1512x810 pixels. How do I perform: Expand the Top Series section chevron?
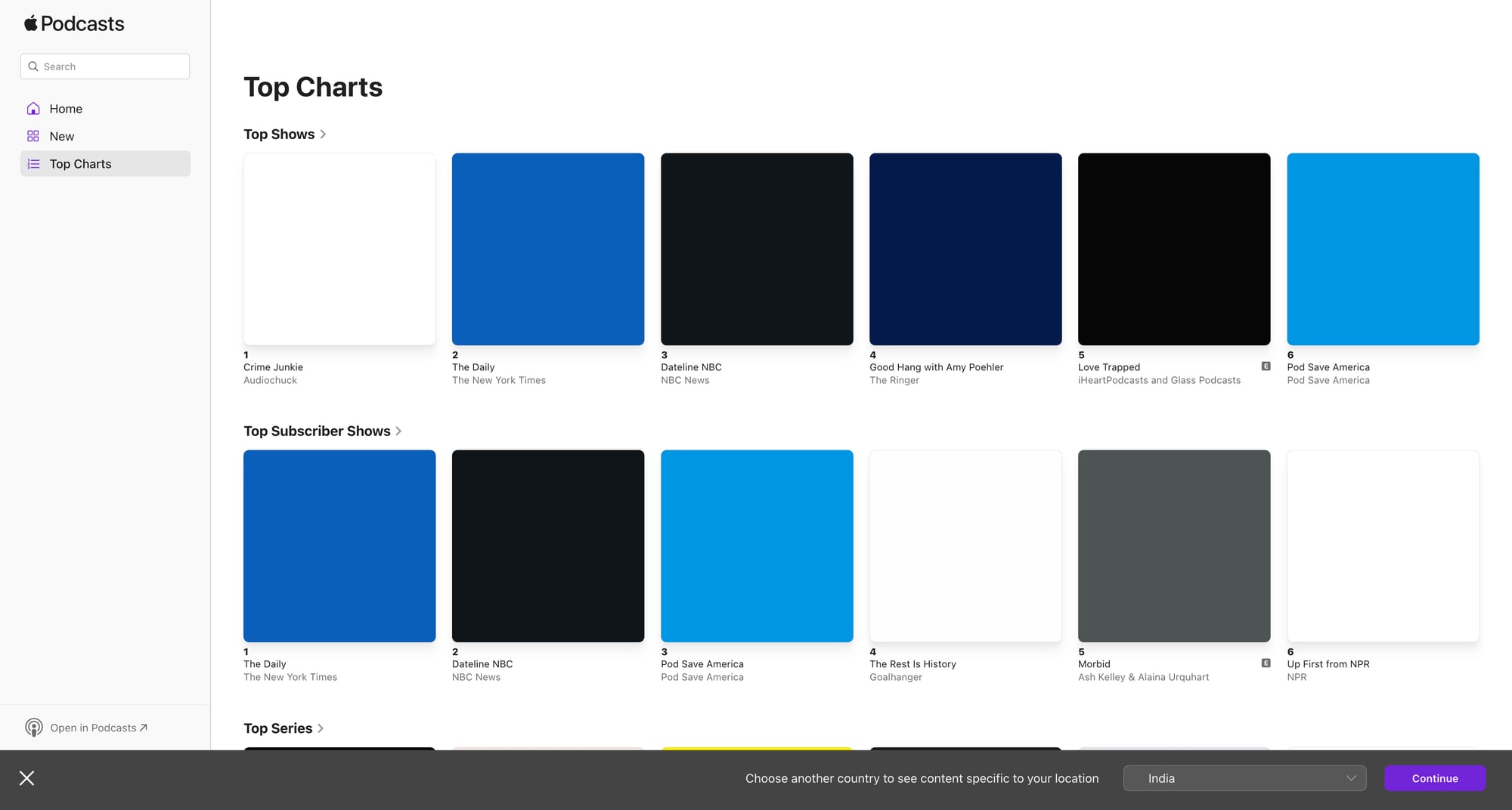321,728
